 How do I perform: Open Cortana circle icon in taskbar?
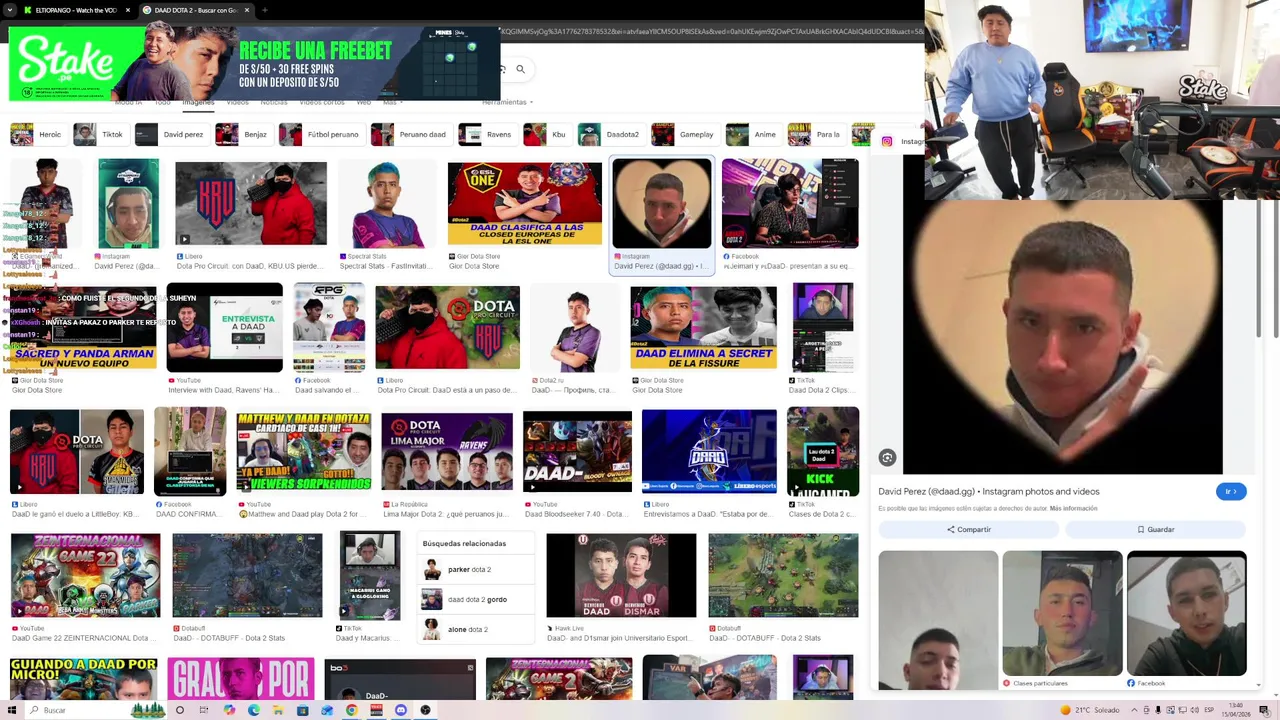pyautogui.click(x=180, y=710)
